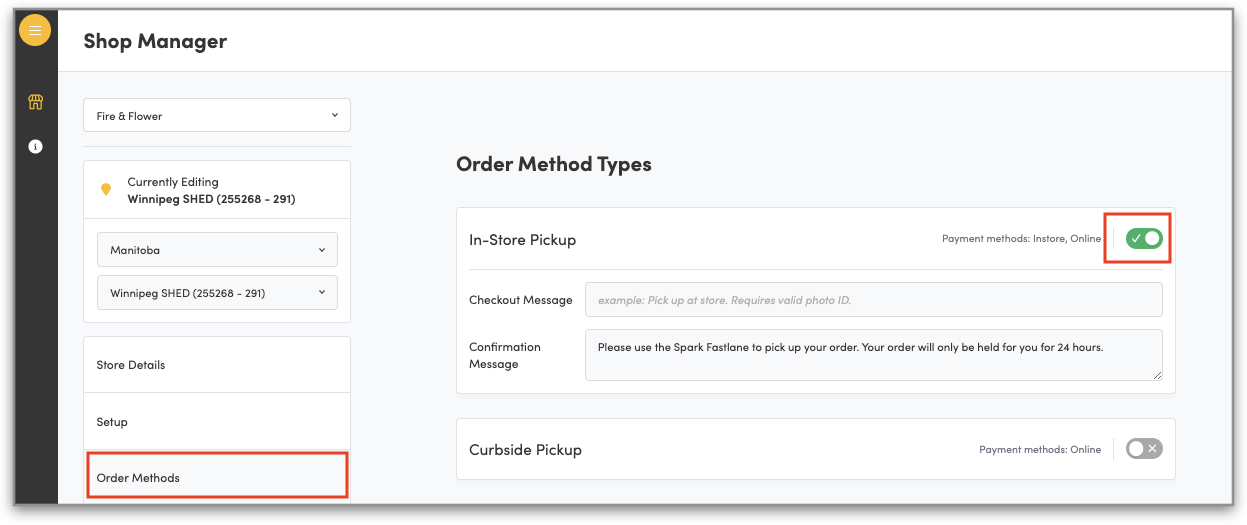Disable the In-Store Pickup toggle
Image resolution: width=1247 pixels, height=525 pixels.
click(1144, 239)
